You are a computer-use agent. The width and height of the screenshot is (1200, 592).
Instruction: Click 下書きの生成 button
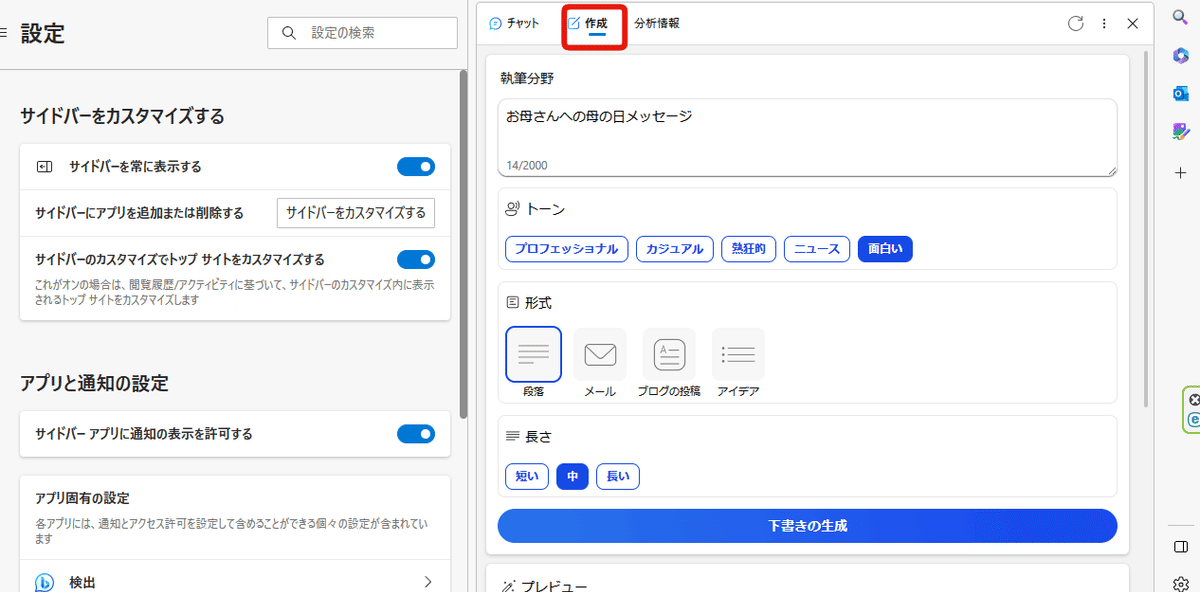tap(807, 526)
